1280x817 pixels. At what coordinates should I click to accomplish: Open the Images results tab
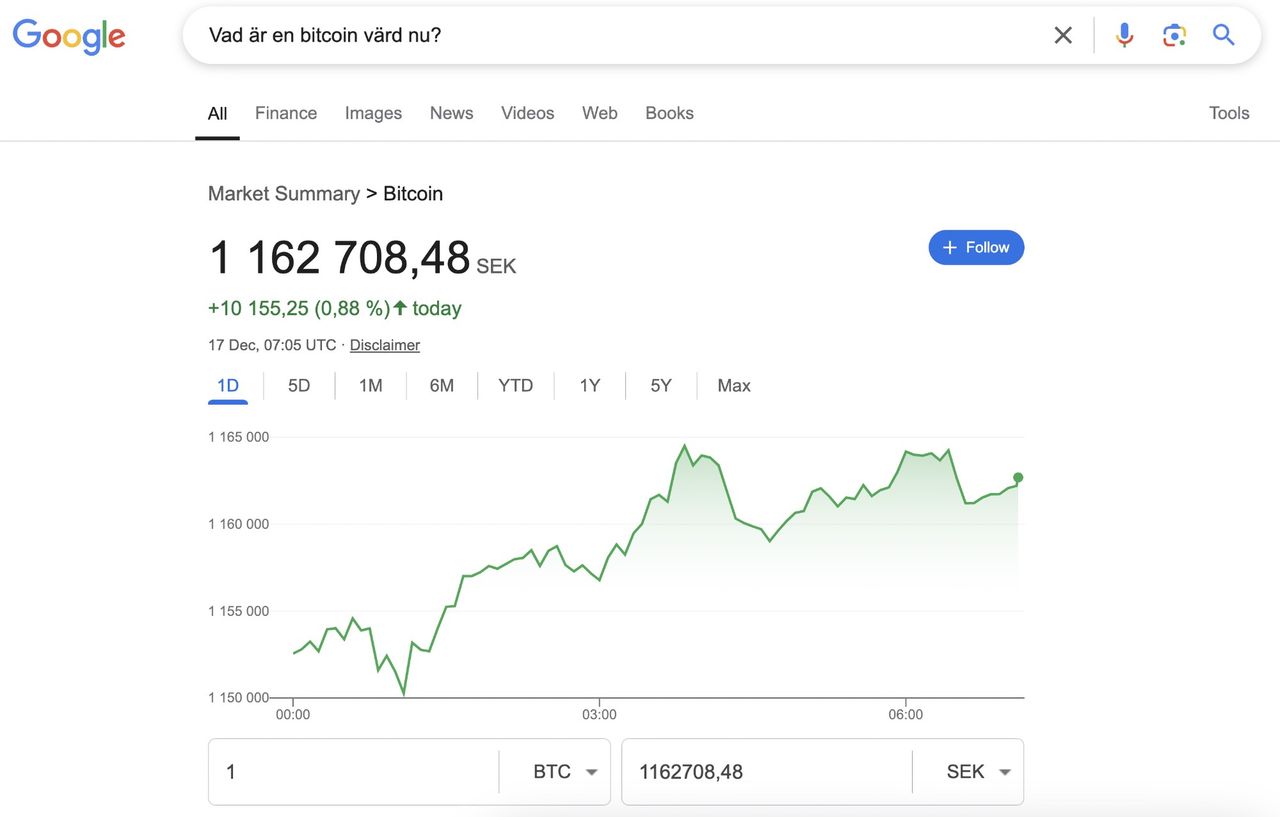point(373,113)
